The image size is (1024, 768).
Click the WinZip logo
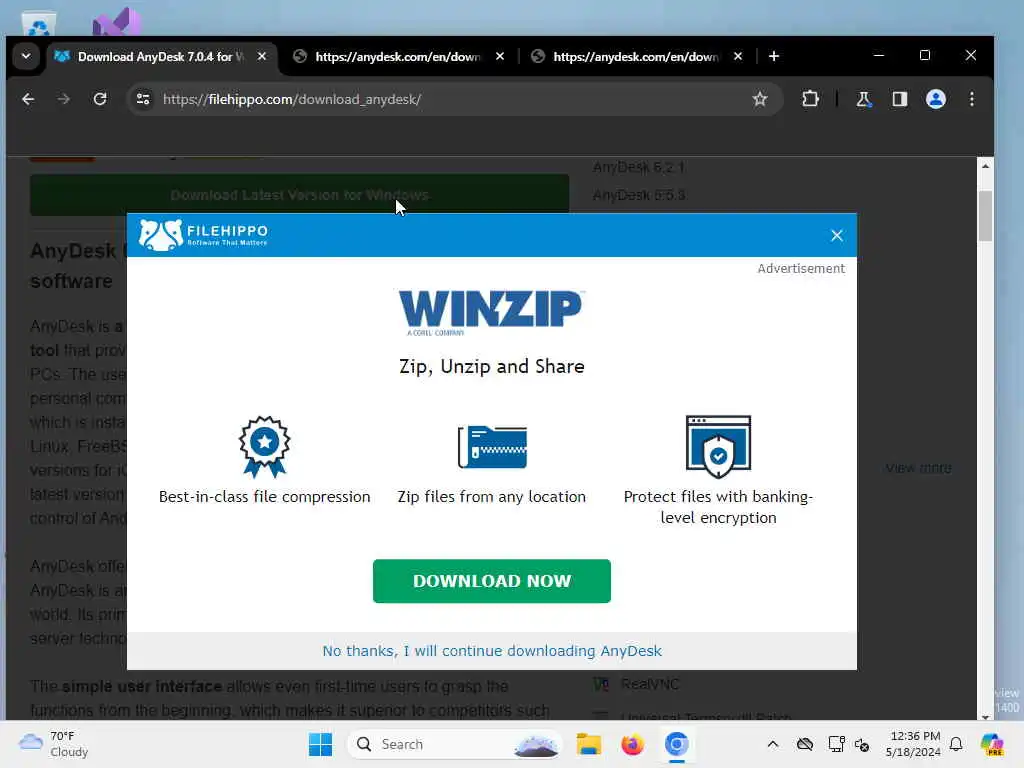click(x=491, y=312)
